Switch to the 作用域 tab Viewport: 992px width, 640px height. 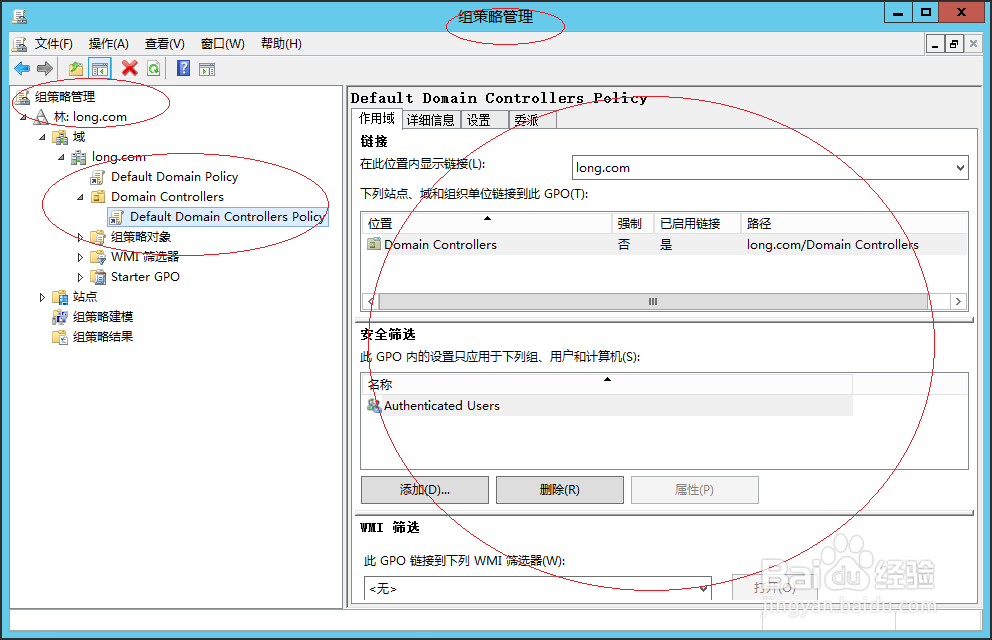point(376,118)
